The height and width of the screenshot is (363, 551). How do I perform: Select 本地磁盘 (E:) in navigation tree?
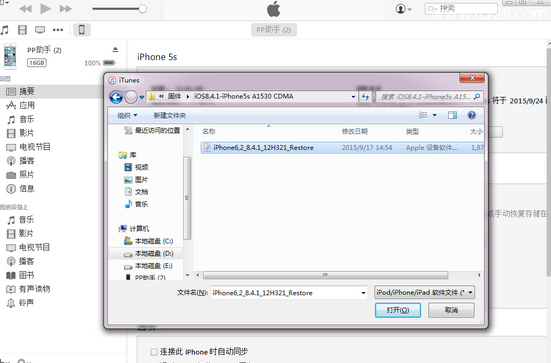click(x=149, y=266)
